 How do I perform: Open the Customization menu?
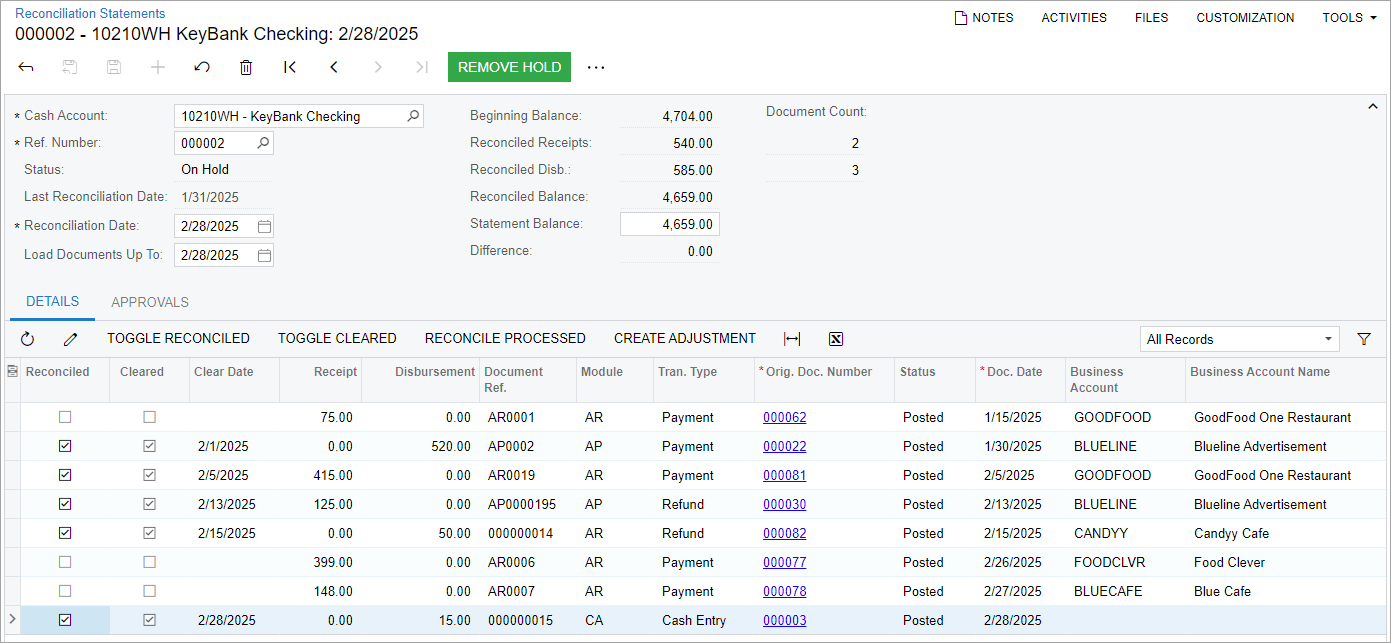click(x=1245, y=17)
